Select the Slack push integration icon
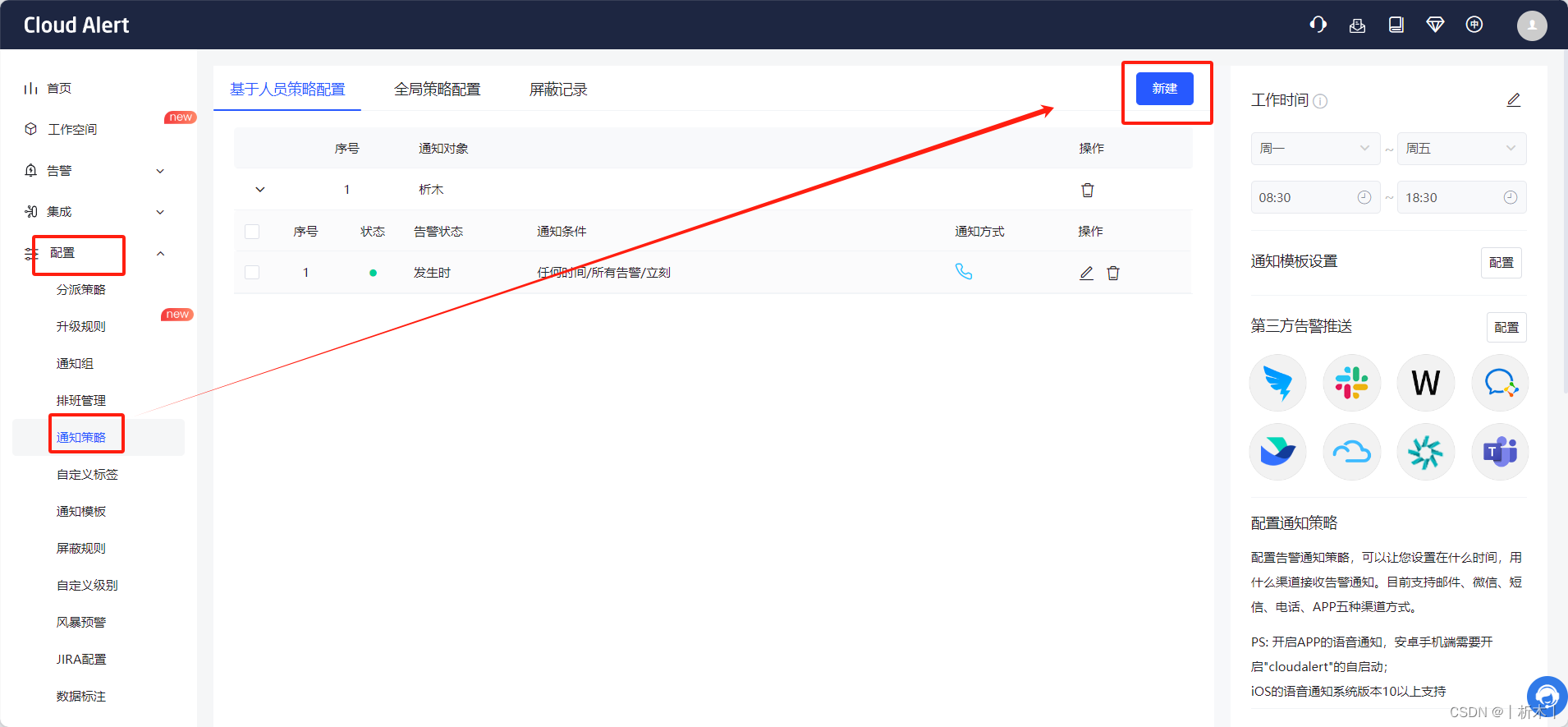This screenshot has width=1568, height=727. [1352, 383]
